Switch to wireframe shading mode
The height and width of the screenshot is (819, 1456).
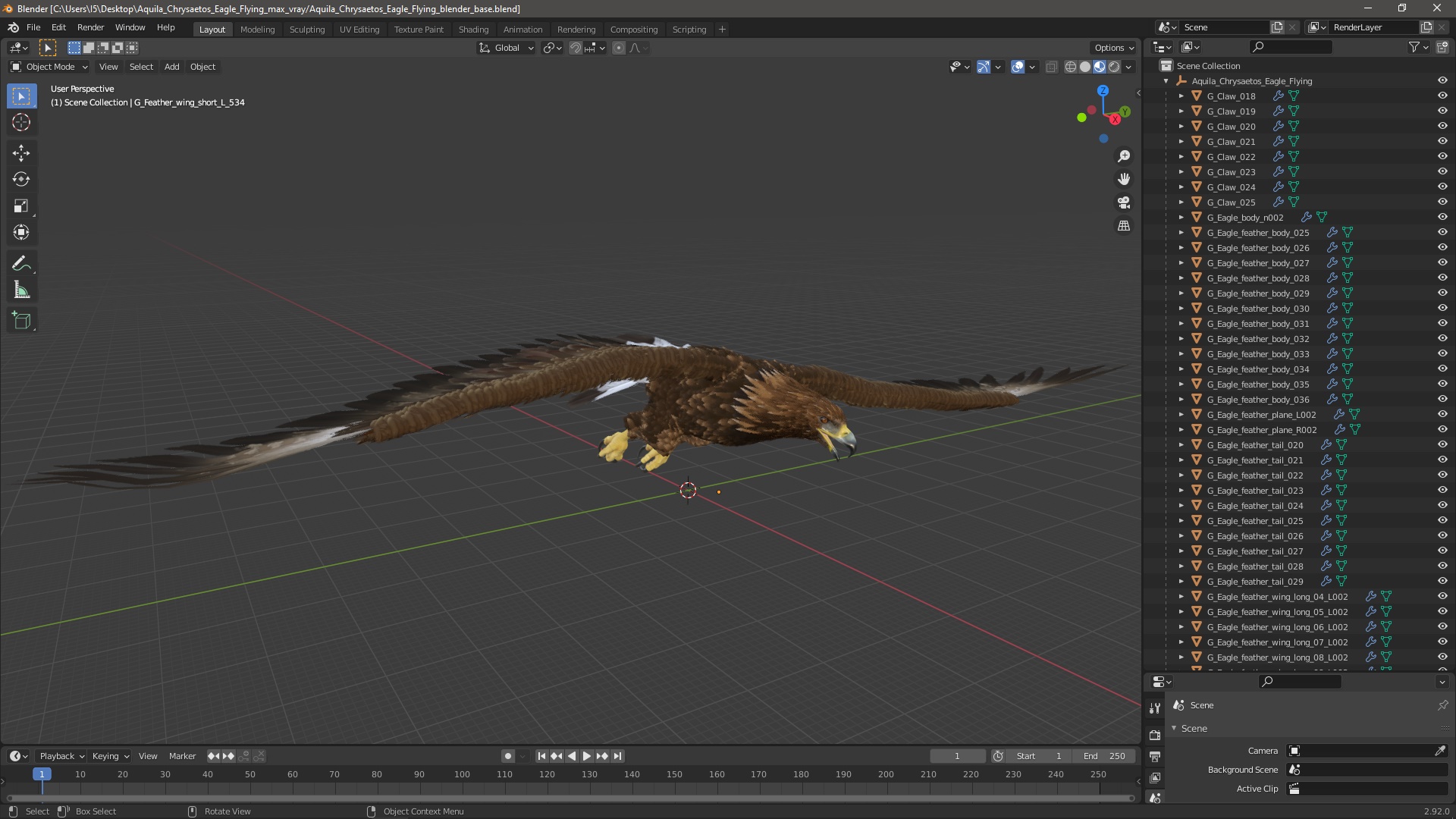click(x=1070, y=67)
